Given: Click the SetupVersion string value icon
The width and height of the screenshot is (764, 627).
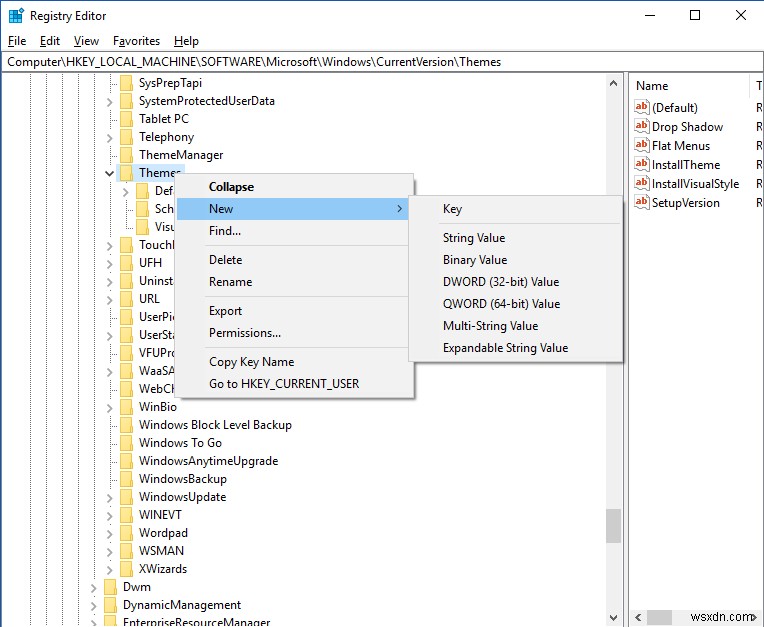Looking at the screenshot, I should 642,202.
